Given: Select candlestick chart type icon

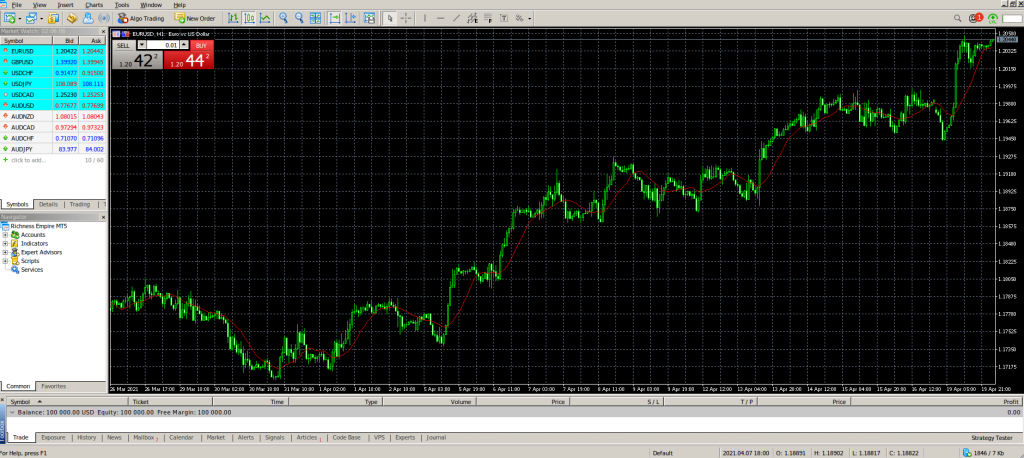Looking at the screenshot, I should (x=249, y=18).
